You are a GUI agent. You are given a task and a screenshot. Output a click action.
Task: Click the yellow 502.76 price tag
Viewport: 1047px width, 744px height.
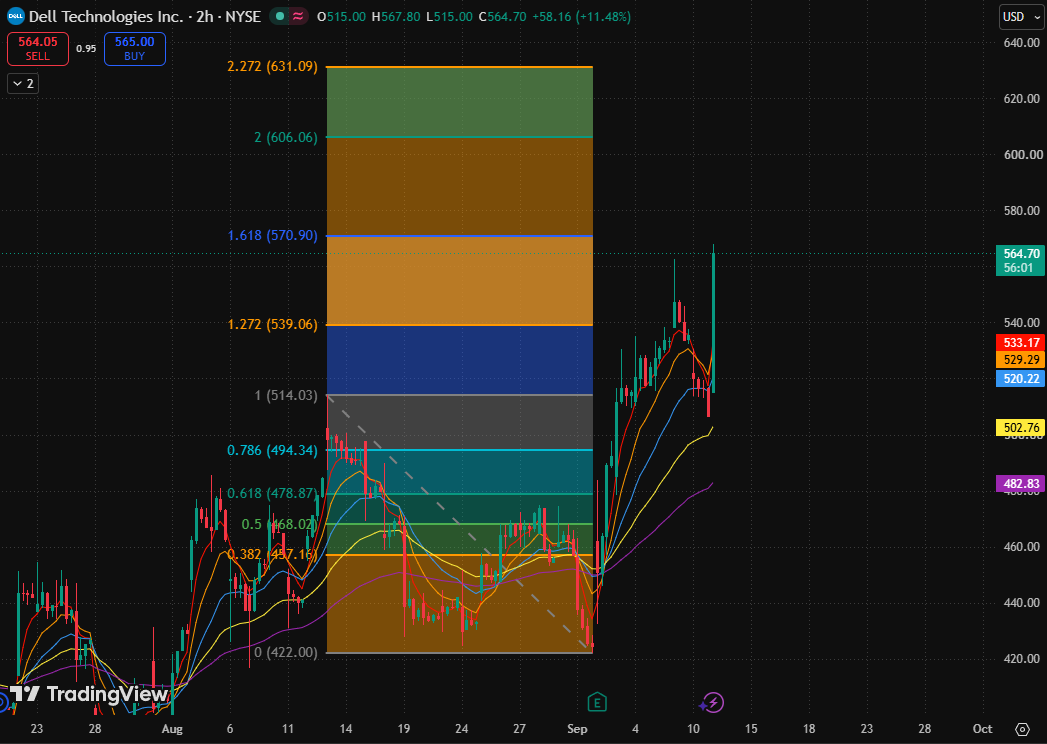(x=1020, y=427)
